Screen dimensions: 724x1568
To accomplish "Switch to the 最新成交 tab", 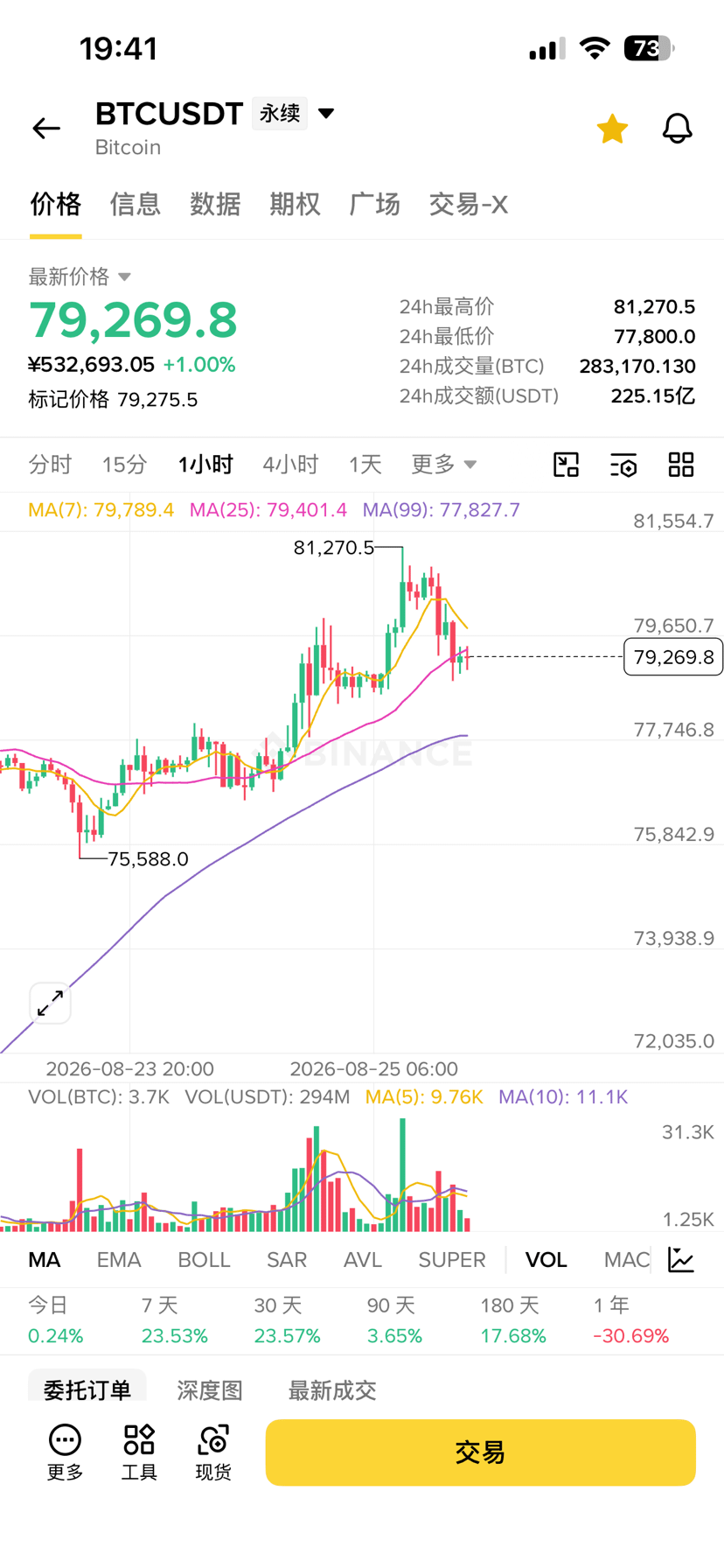I will 332,1389.
